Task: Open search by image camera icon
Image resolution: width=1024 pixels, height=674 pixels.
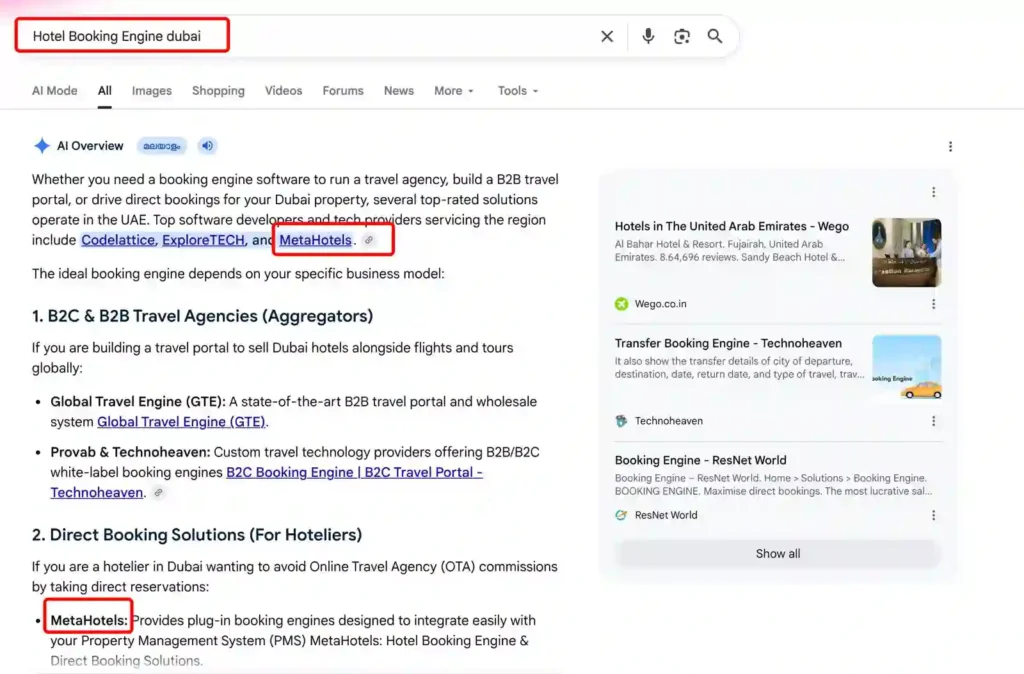Action: 682,37
